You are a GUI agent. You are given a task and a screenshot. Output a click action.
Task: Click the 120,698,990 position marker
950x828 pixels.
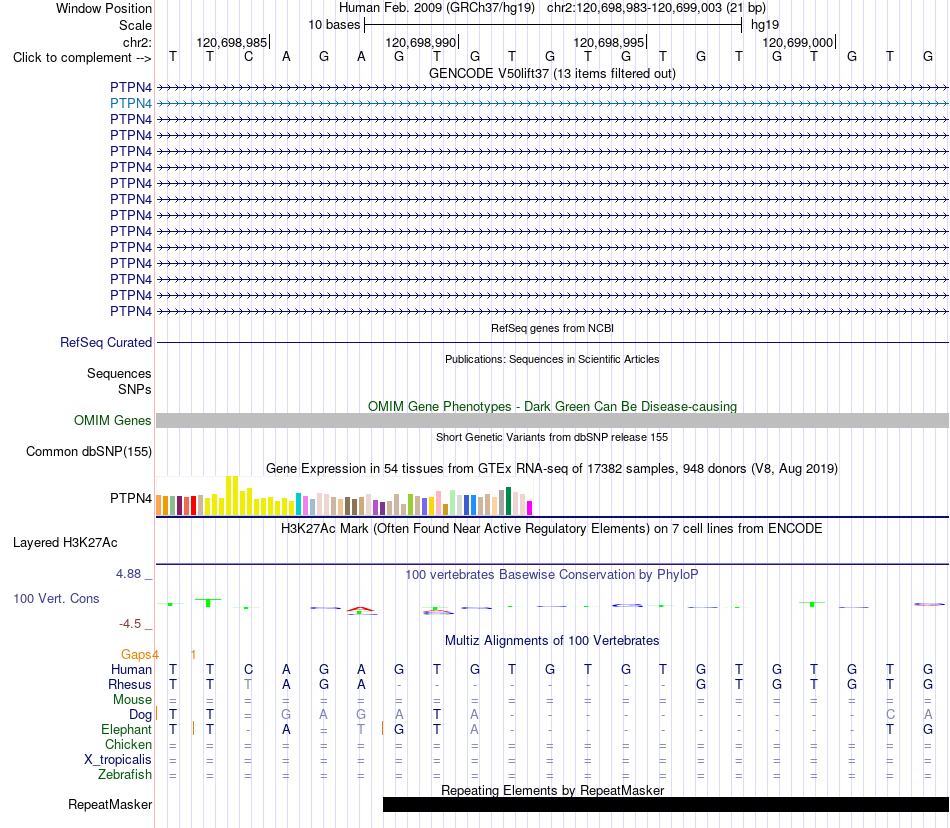tap(421, 42)
